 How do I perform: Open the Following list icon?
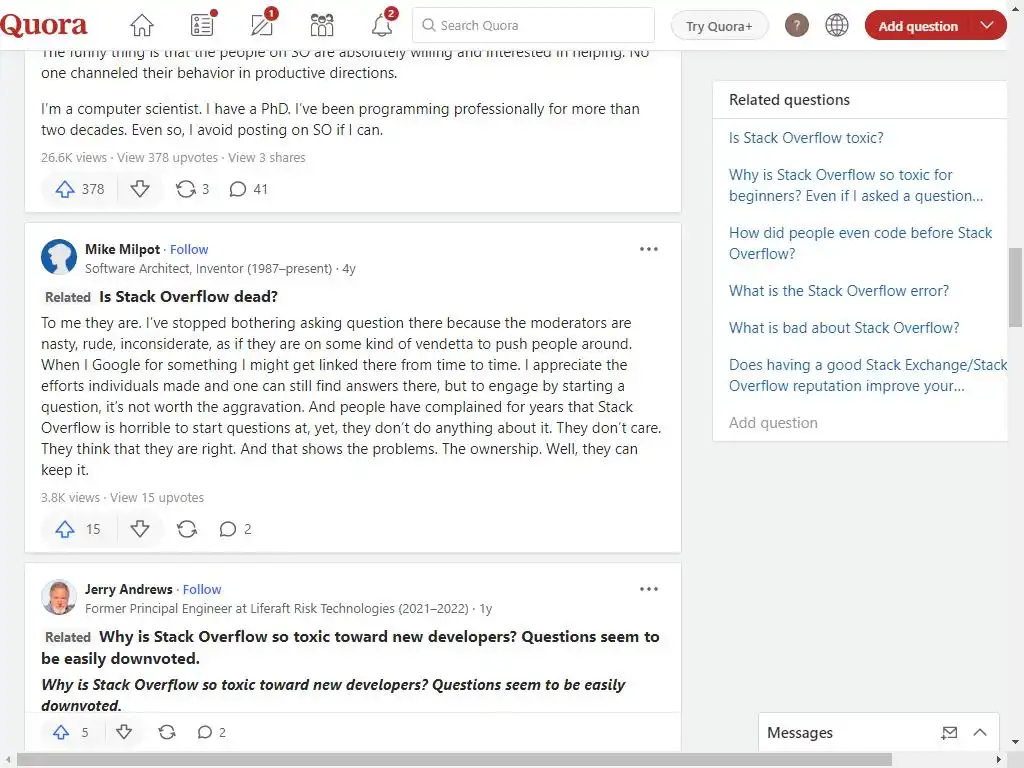(x=203, y=24)
